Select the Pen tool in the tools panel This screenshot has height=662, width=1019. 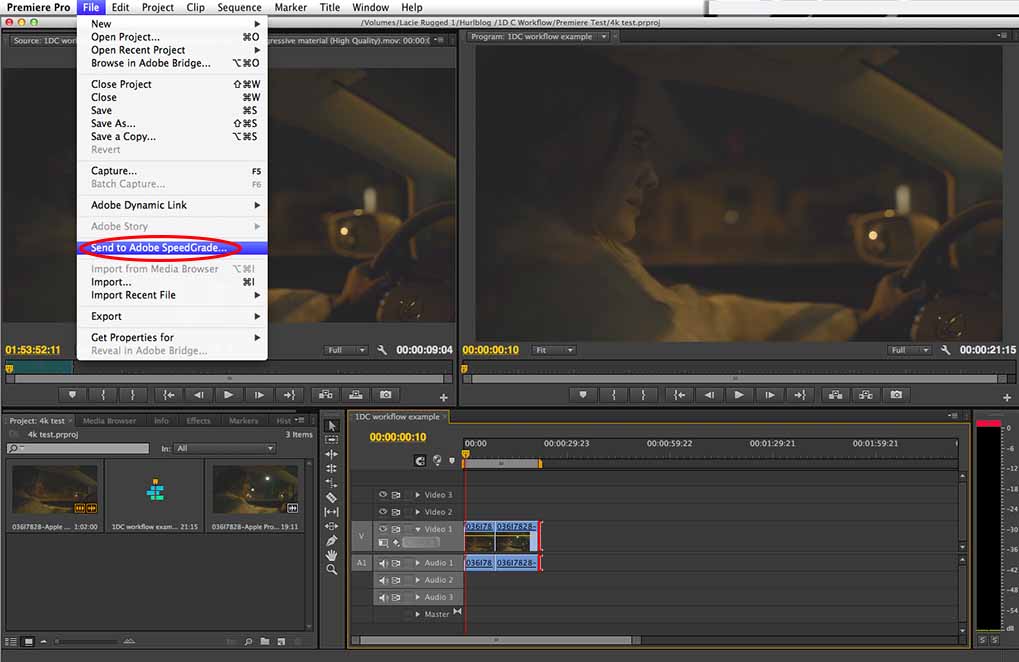[332, 540]
